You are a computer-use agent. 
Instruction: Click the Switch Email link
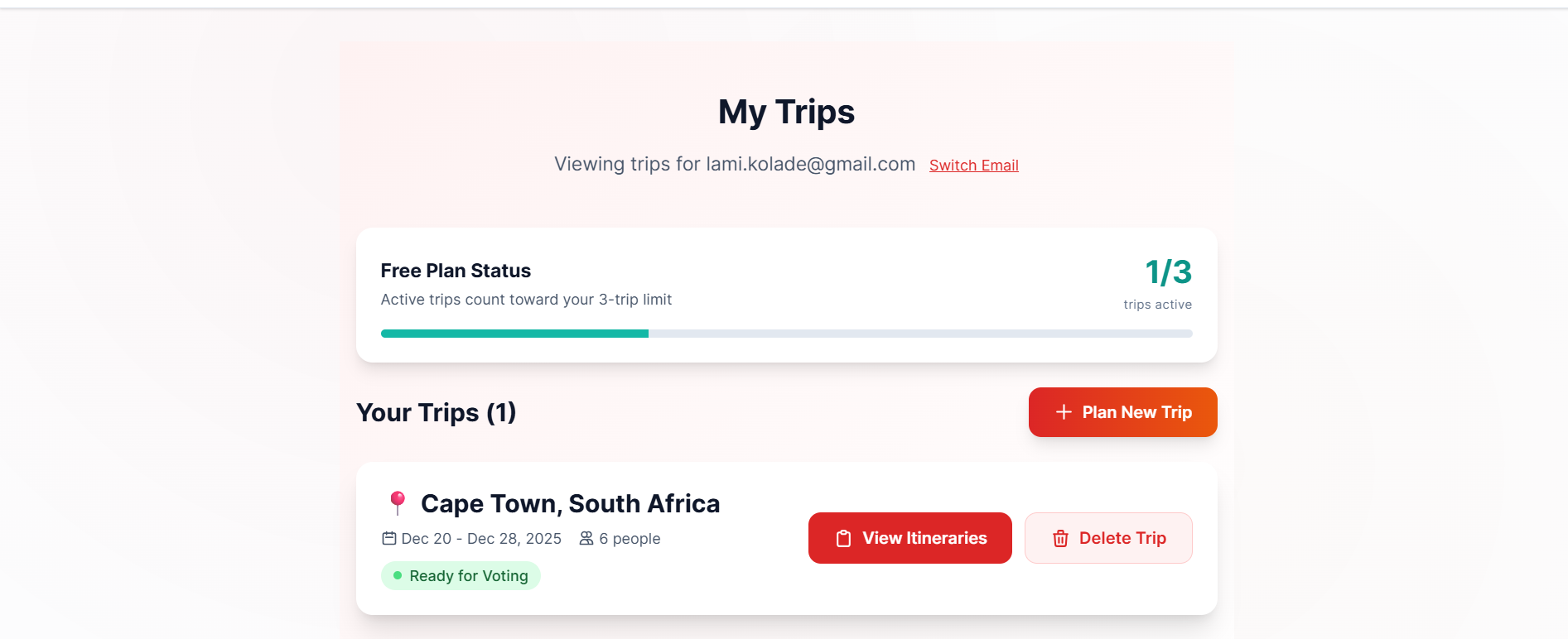pyautogui.click(x=973, y=166)
